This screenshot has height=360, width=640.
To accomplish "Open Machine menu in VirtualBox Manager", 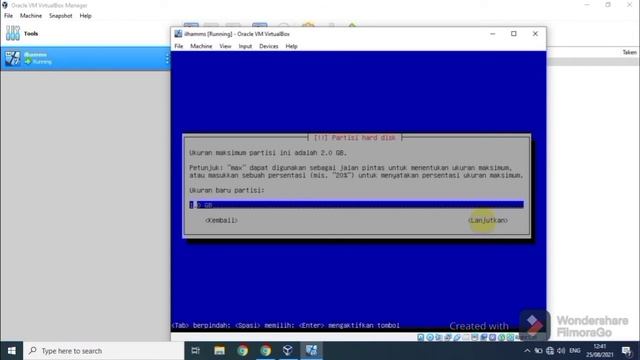I will coord(31,16).
